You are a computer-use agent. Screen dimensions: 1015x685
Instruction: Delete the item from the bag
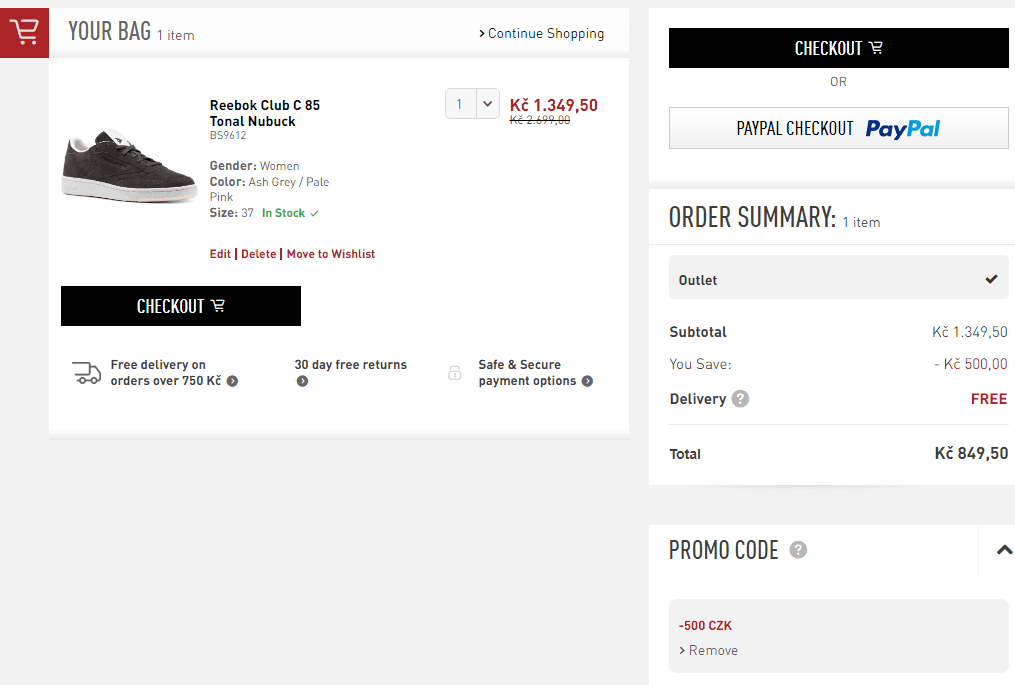click(258, 254)
